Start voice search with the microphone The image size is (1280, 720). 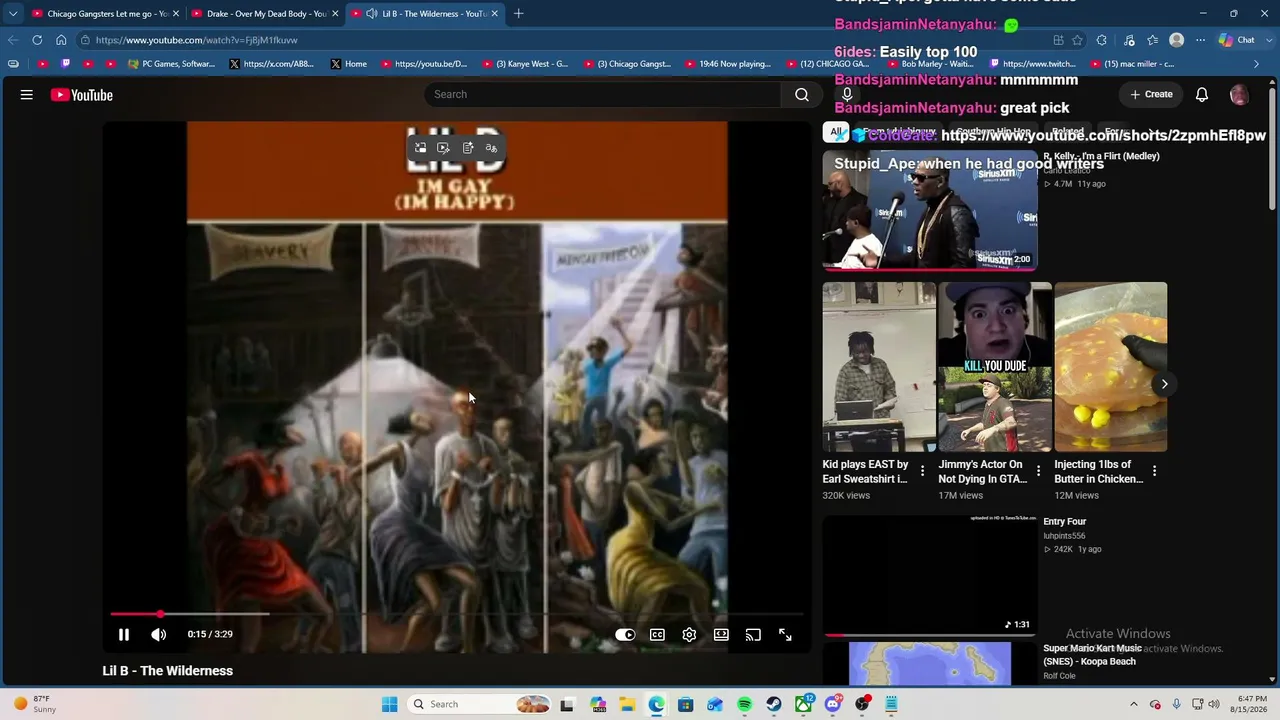847,94
